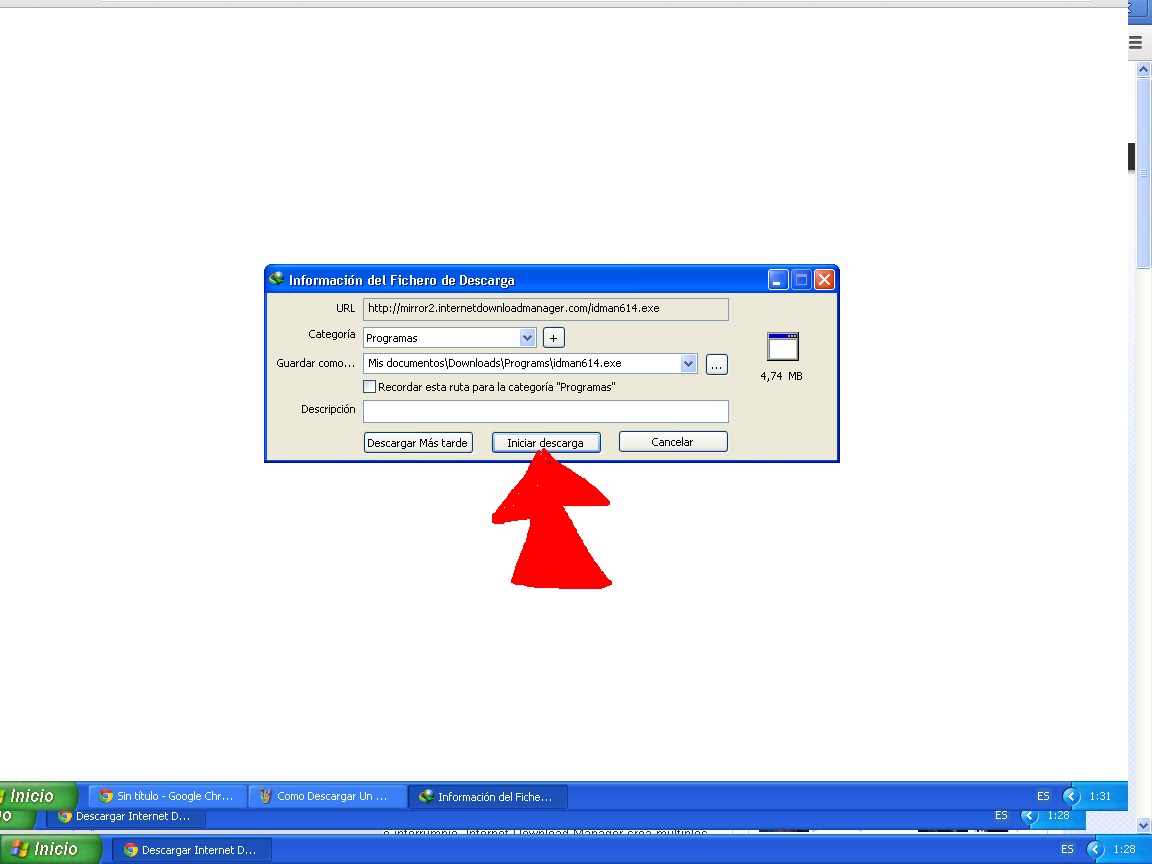Click scrollbar down arrow in browser
The width and height of the screenshot is (1152, 864).
[x=1143, y=825]
